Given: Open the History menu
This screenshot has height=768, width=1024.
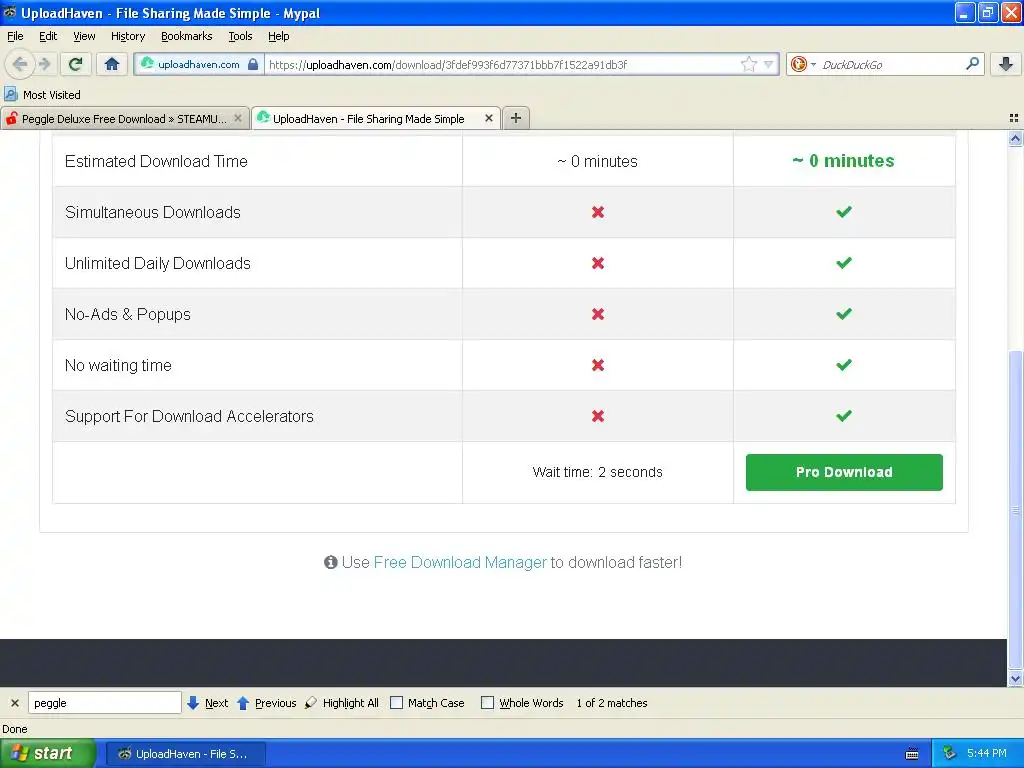Looking at the screenshot, I should coord(127,36).
